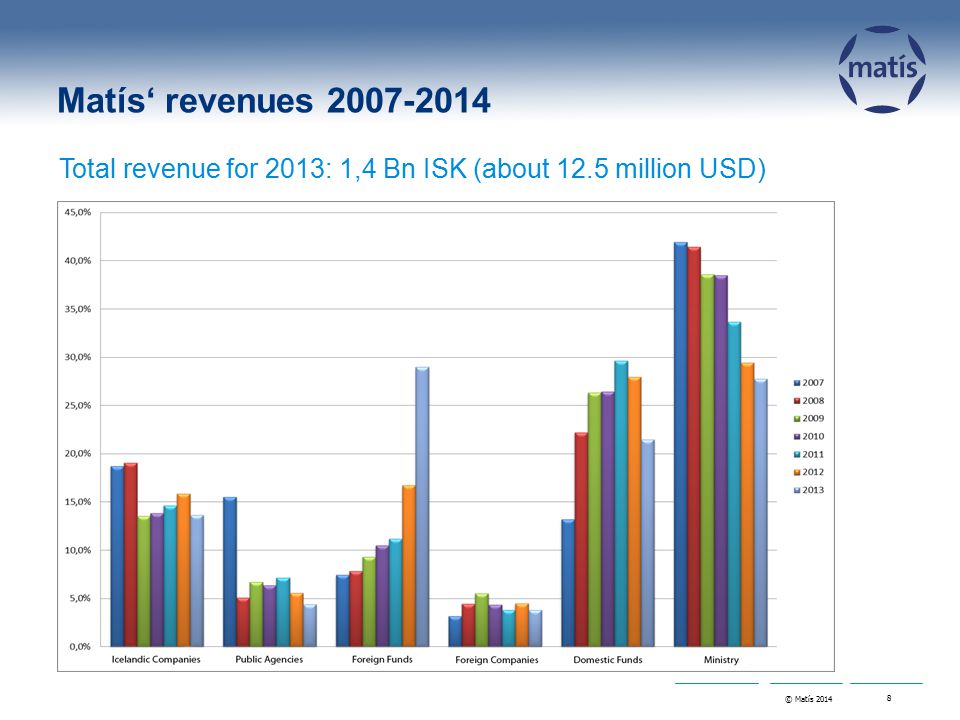Click the 0,0% y-axis label
This screenshot has height=720, width=960.
point(80,647)
